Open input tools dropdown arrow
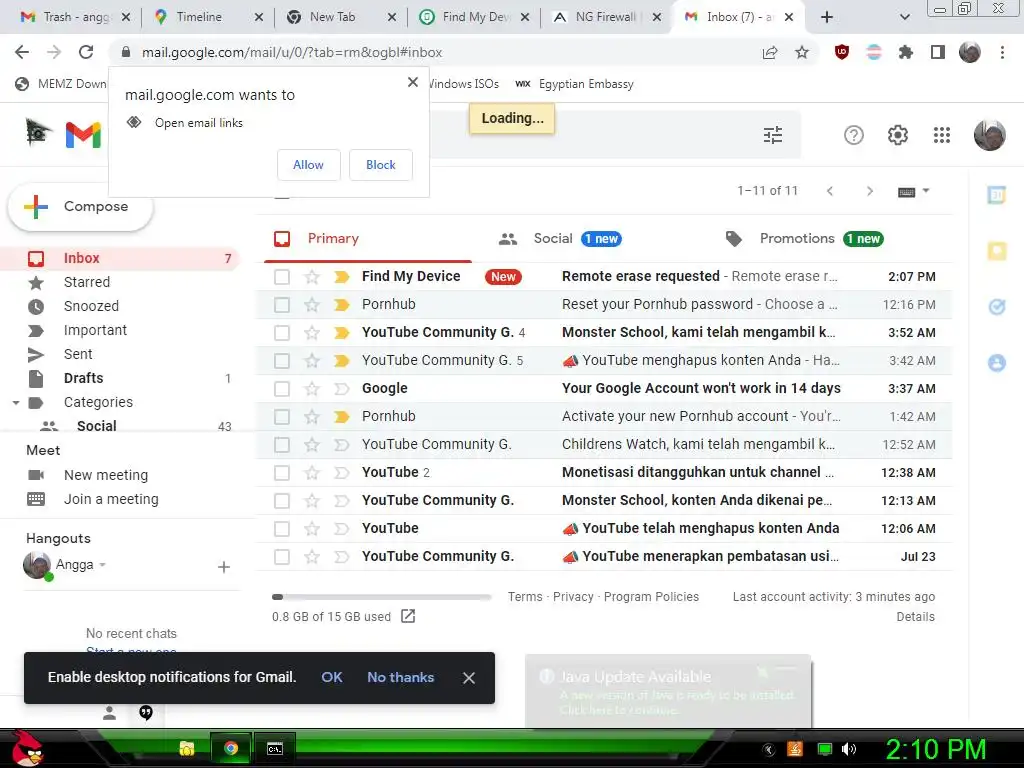1024x768 pixels. pyautogui.click(x=925, y=191)
